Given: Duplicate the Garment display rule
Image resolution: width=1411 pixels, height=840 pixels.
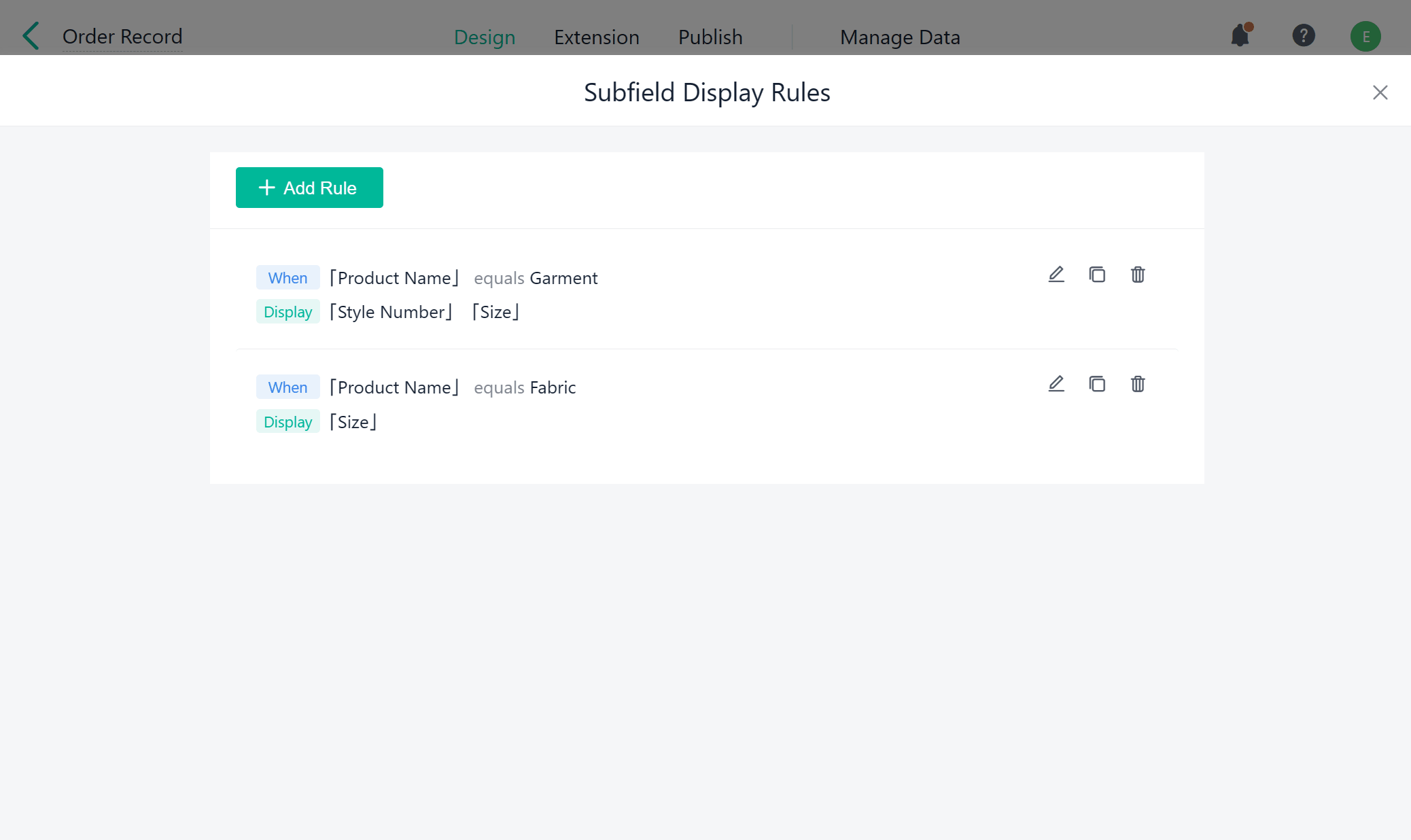Looking at the screenshot, I should 1096,275.
